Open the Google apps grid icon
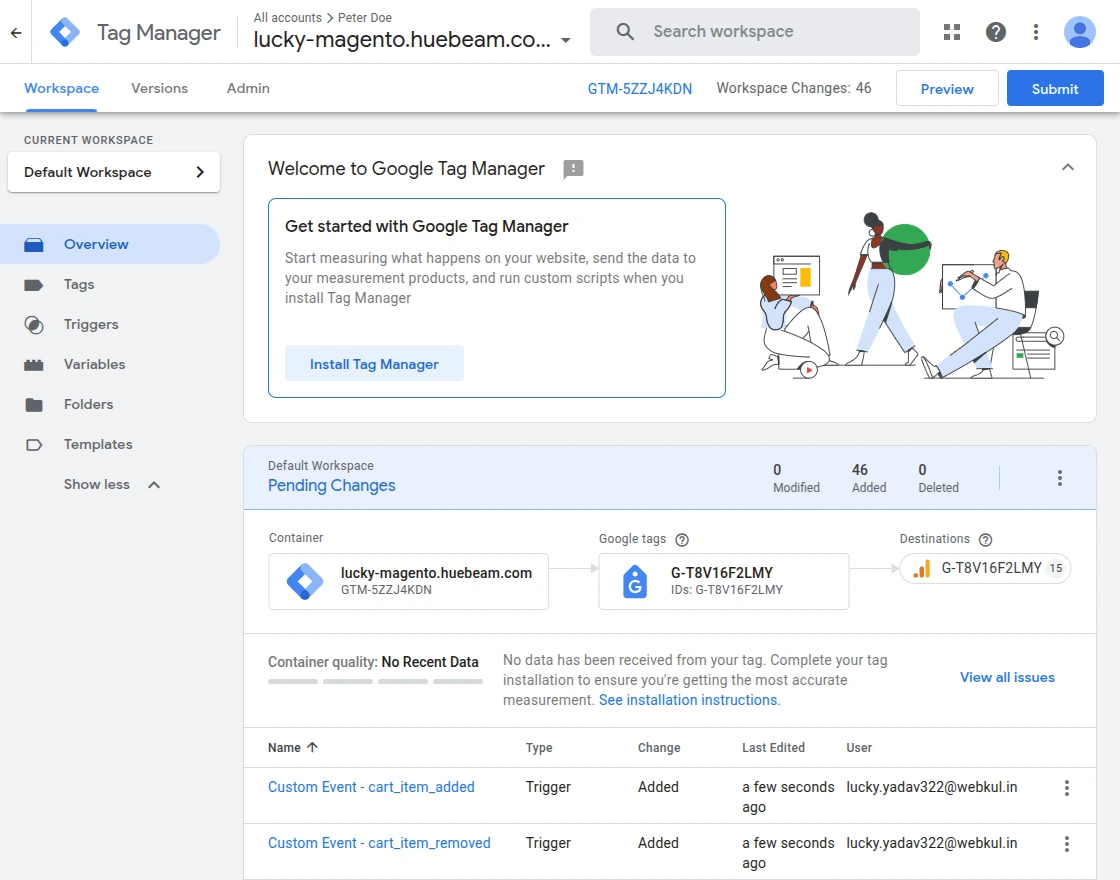This screenshot has height=880, width=1120. (x=951, y=31)
